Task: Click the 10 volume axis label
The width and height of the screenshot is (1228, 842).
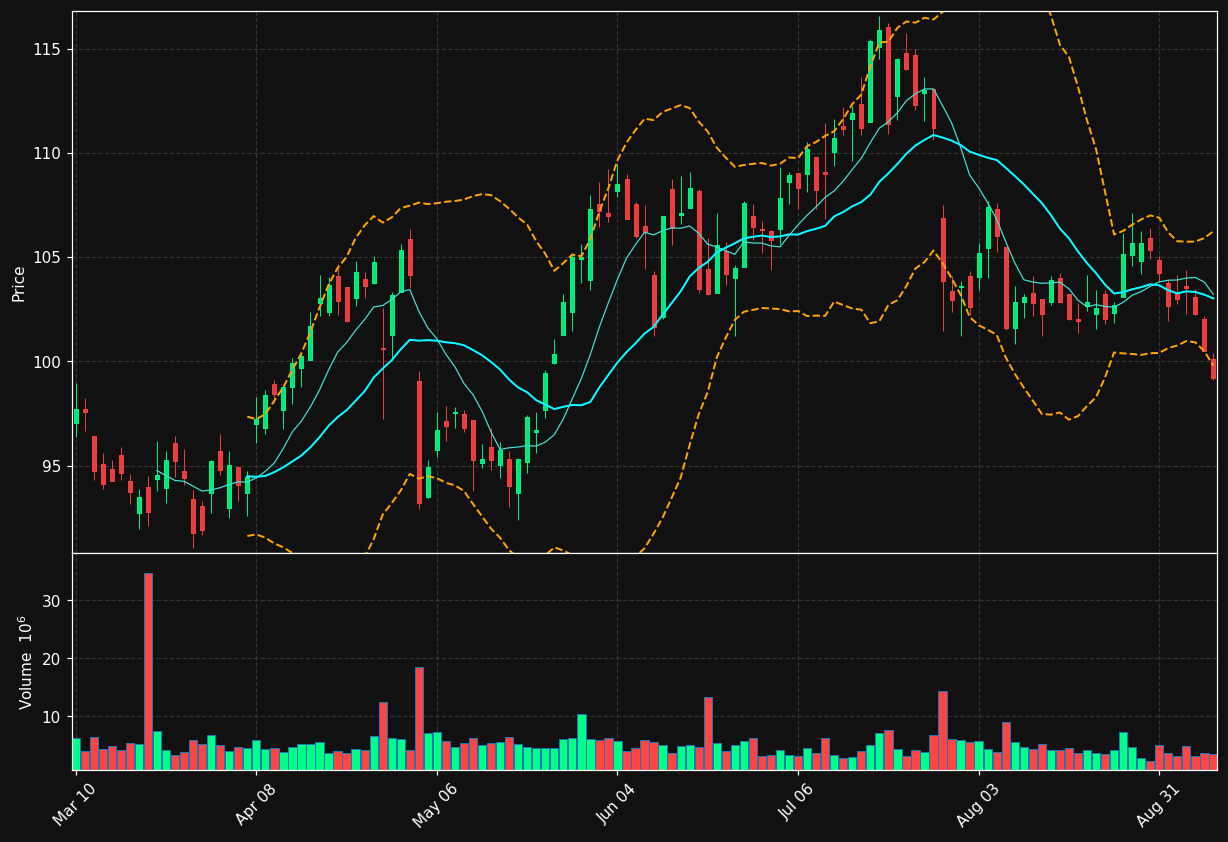Action: (x=51, y=717)
